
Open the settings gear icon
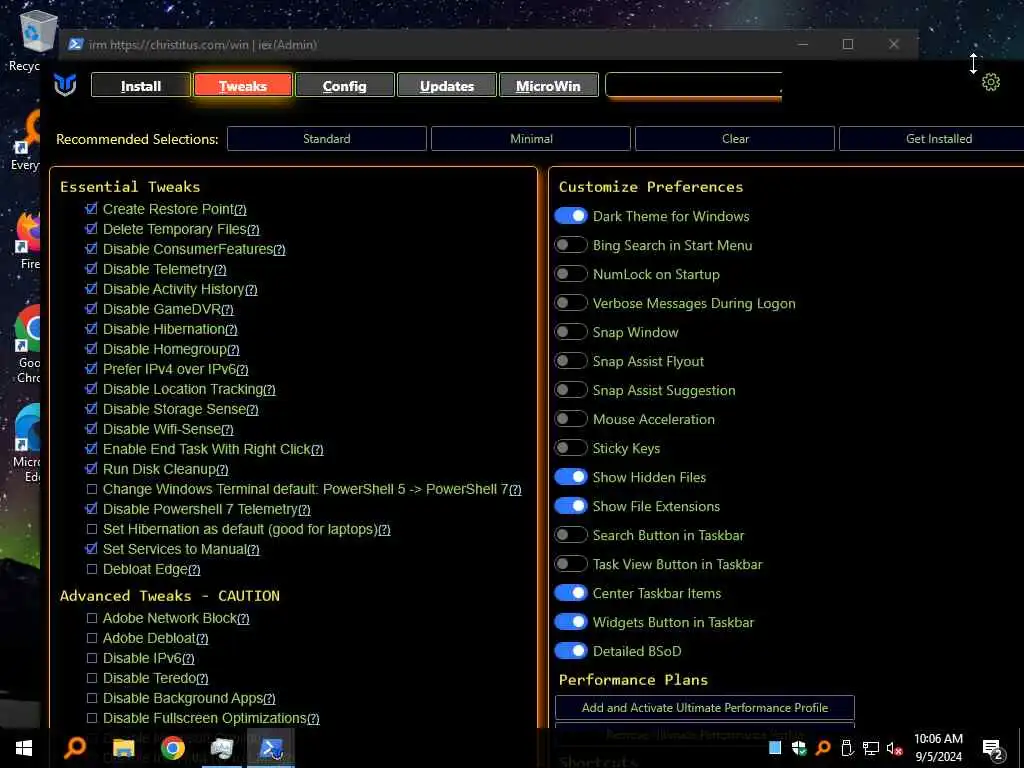990,82
